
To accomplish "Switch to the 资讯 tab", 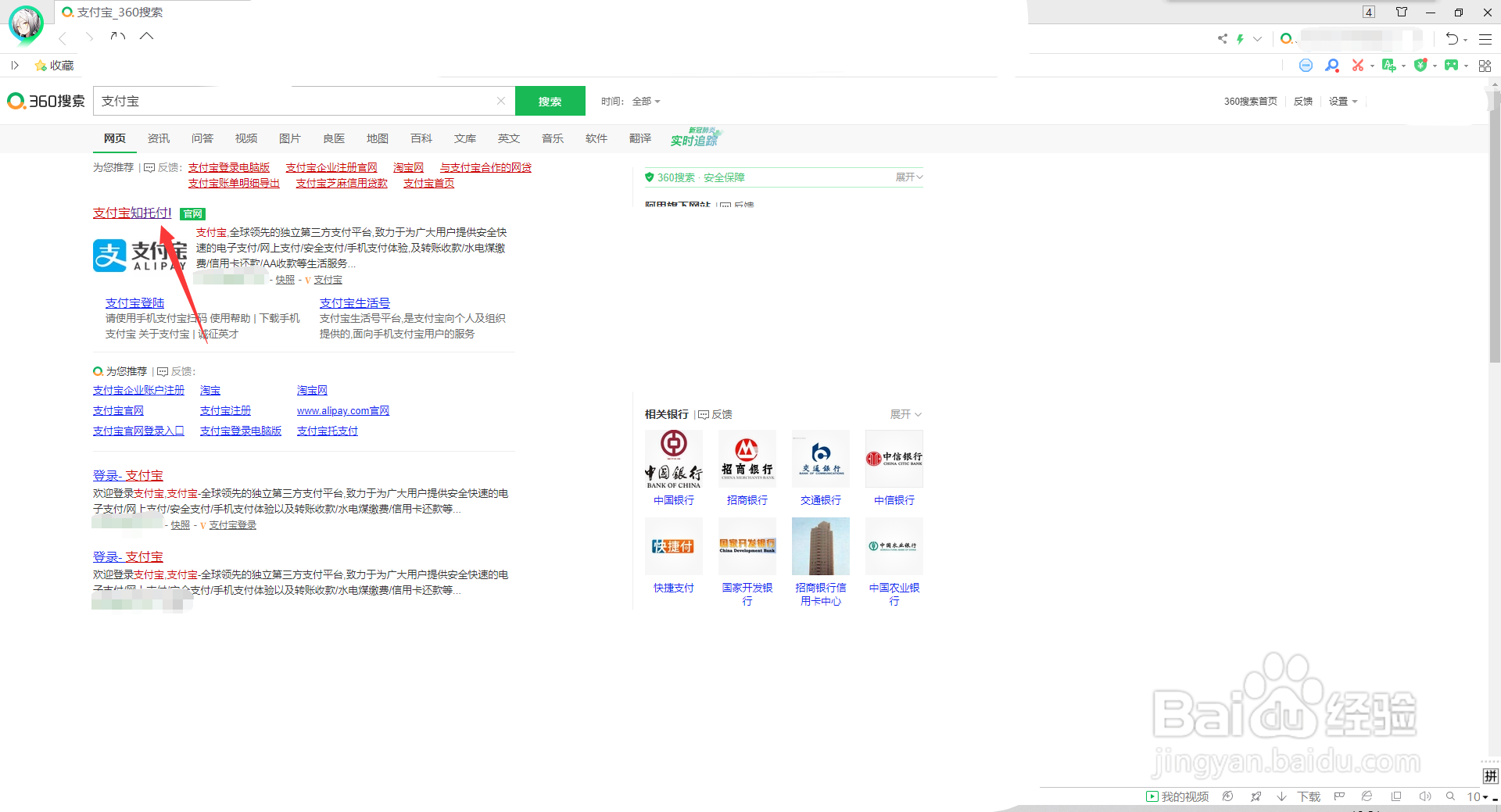I will [x=159, y=138].
